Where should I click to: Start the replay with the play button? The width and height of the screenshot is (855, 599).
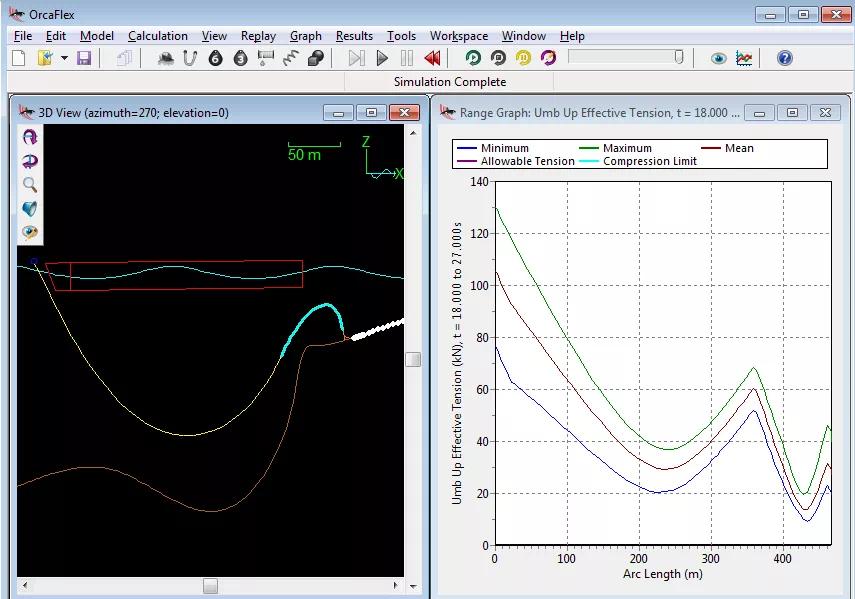coord(382,59)
